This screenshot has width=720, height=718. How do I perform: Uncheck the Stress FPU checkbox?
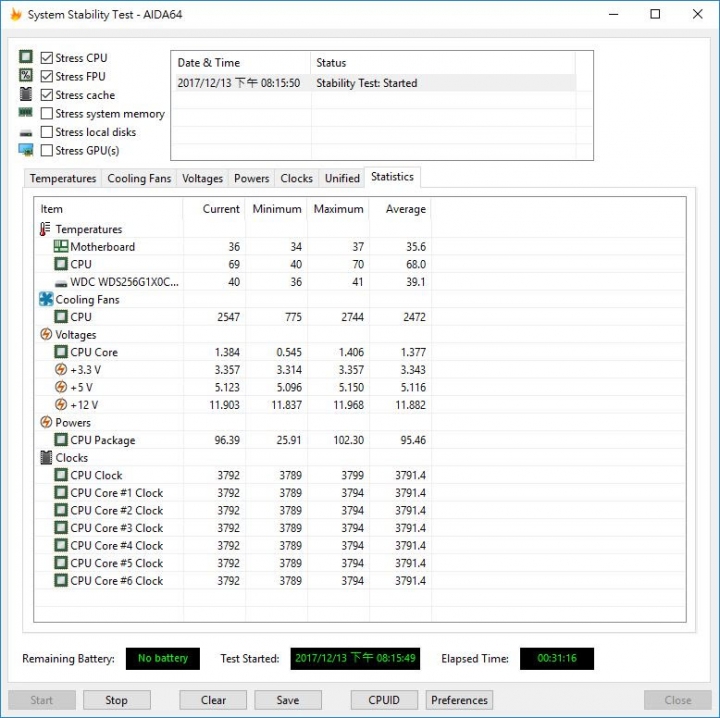pyautogui.click(x=46, y=76)
